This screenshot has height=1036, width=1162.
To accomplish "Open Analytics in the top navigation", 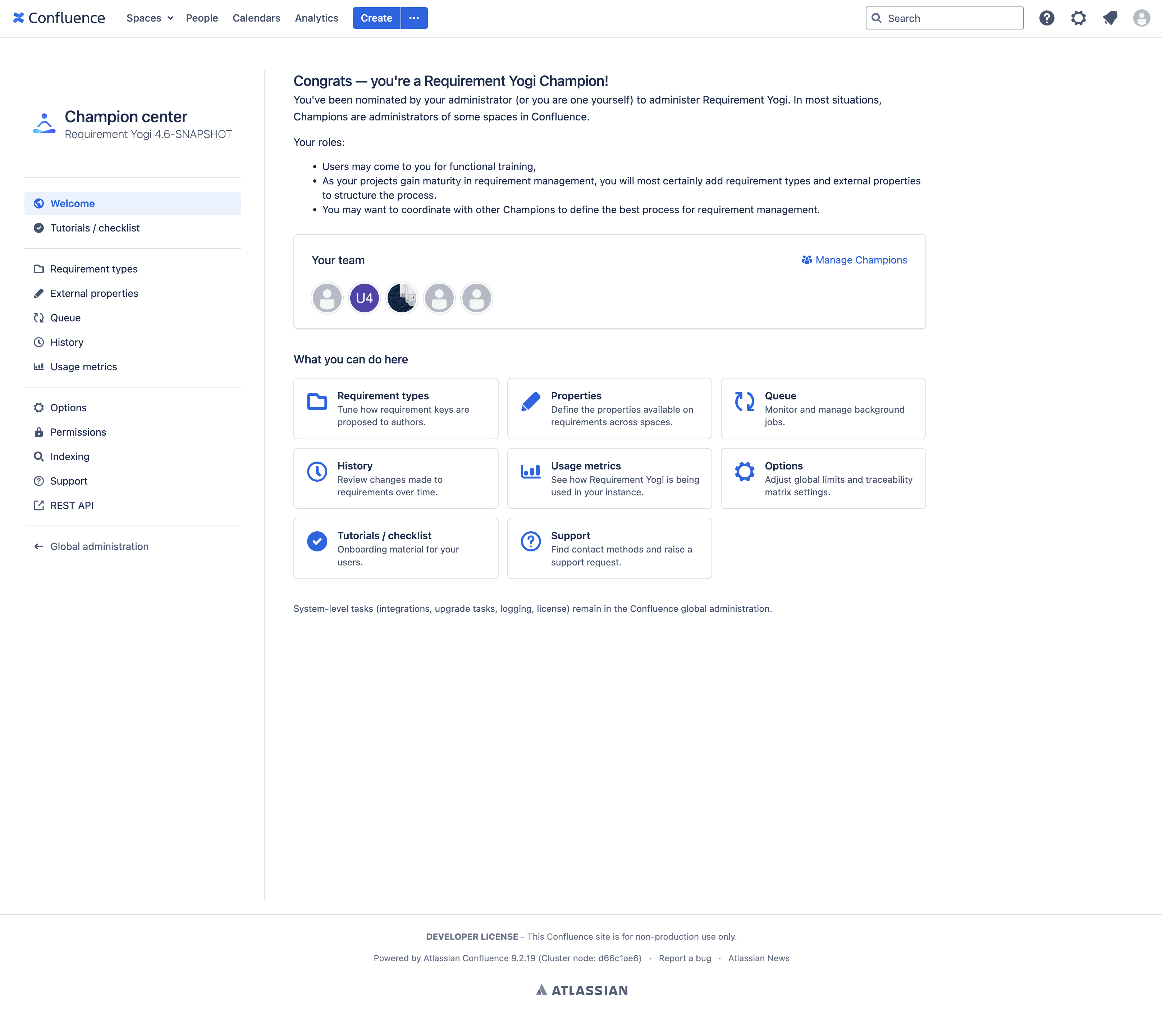I will click(316, 18).
